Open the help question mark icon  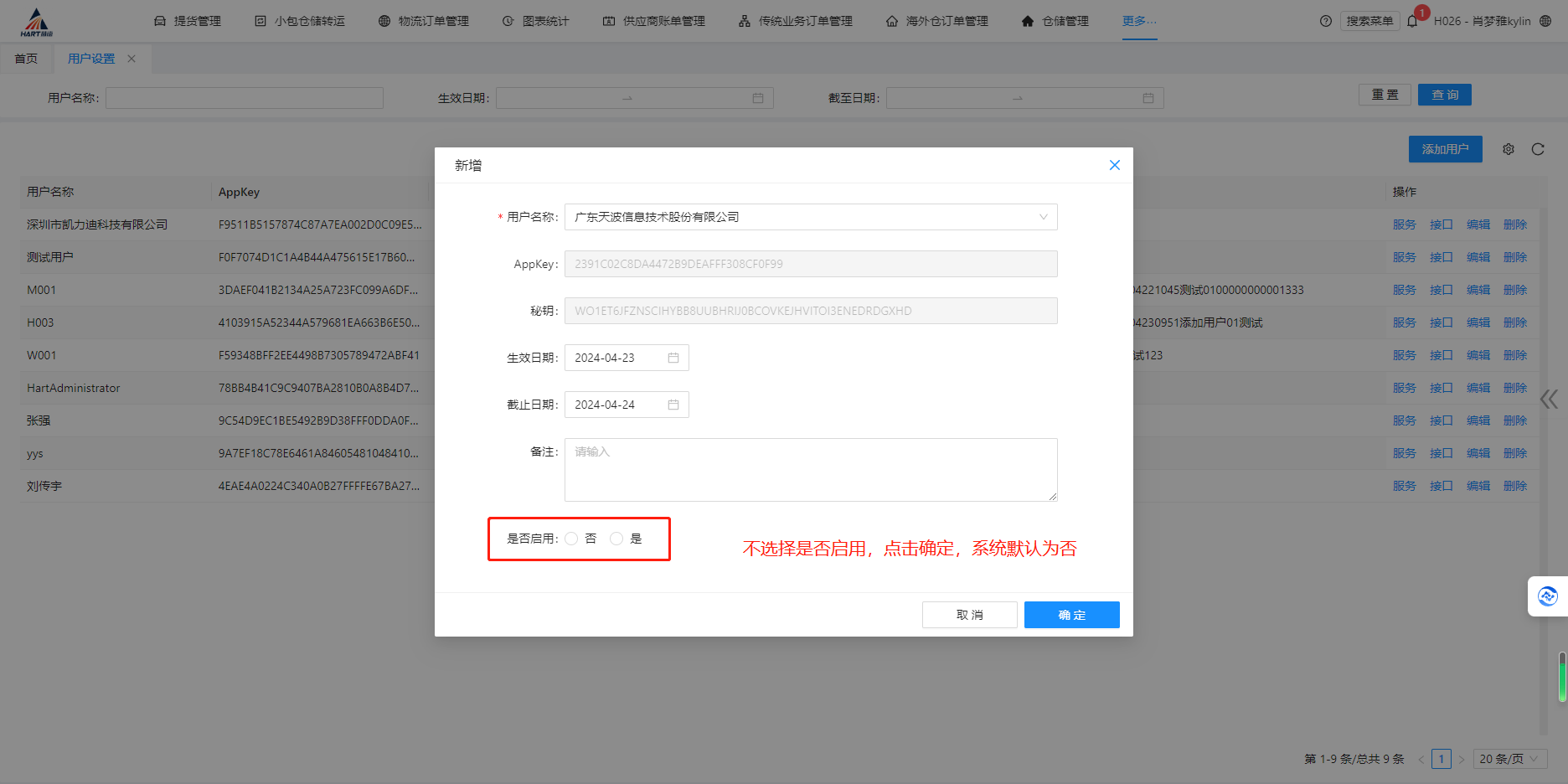(1325, 21)
